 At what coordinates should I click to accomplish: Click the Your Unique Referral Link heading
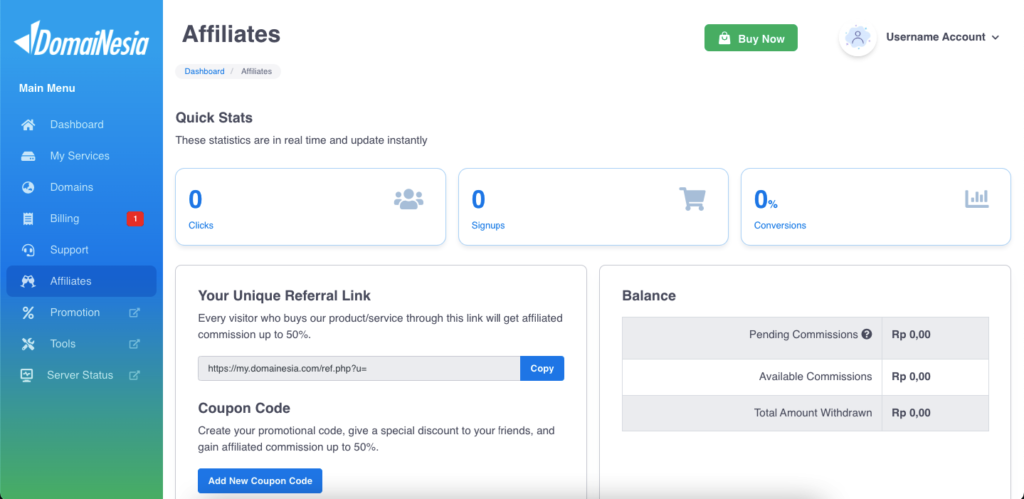pyautogui.click(x=284, y=295)
